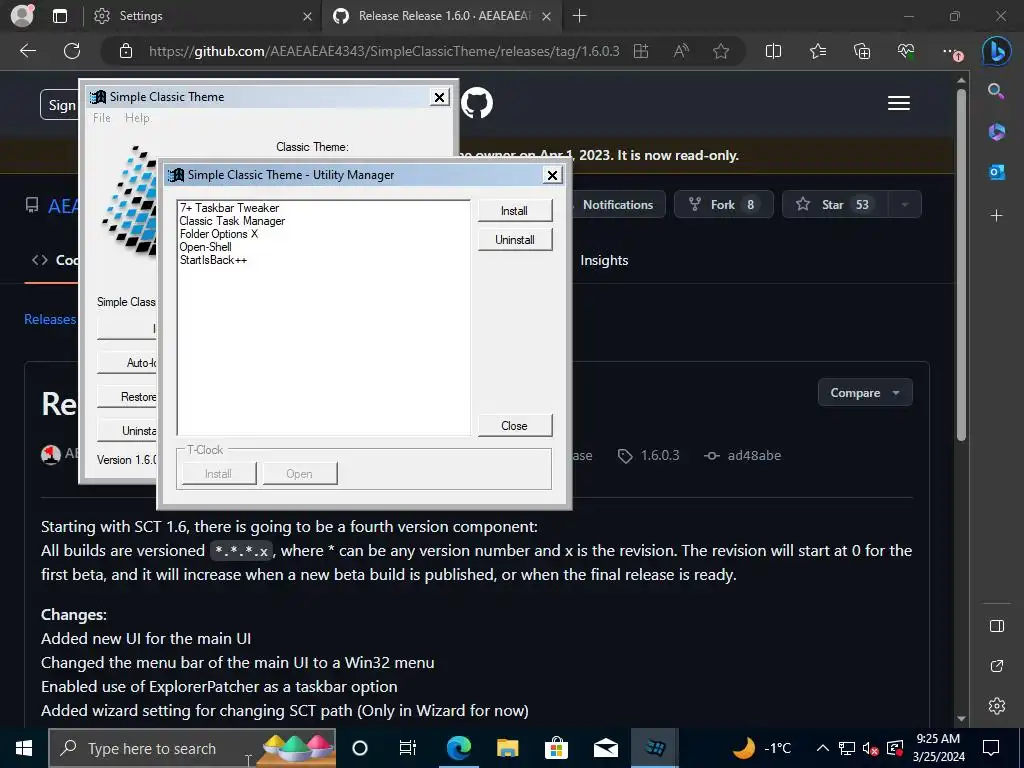This screenshot has width=1024, height=768.
Task: Open Edge Settings and more menu
Action: (x=952, y=51)
